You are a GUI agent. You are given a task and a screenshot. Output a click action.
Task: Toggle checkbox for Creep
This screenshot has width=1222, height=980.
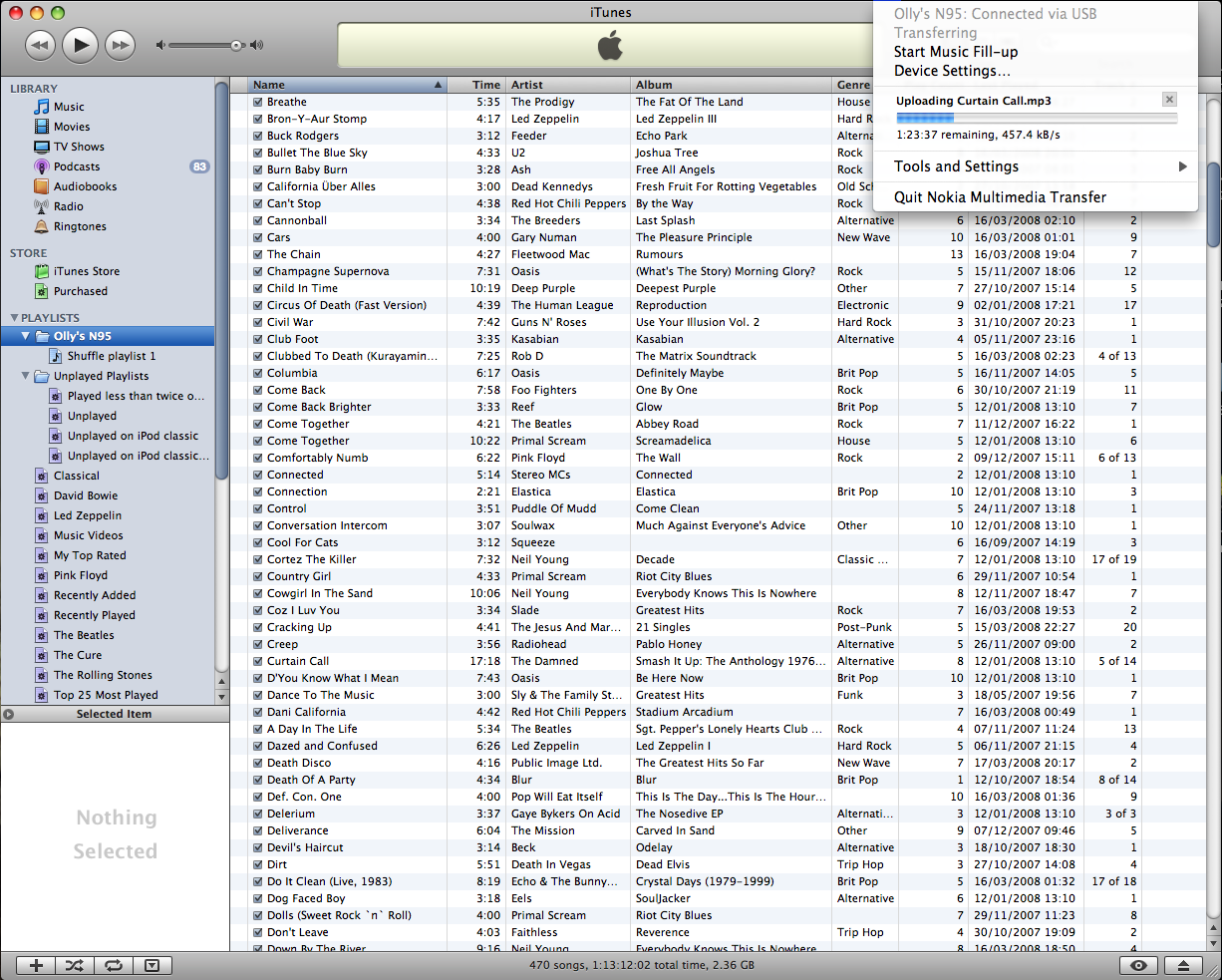tap(258, 644)
